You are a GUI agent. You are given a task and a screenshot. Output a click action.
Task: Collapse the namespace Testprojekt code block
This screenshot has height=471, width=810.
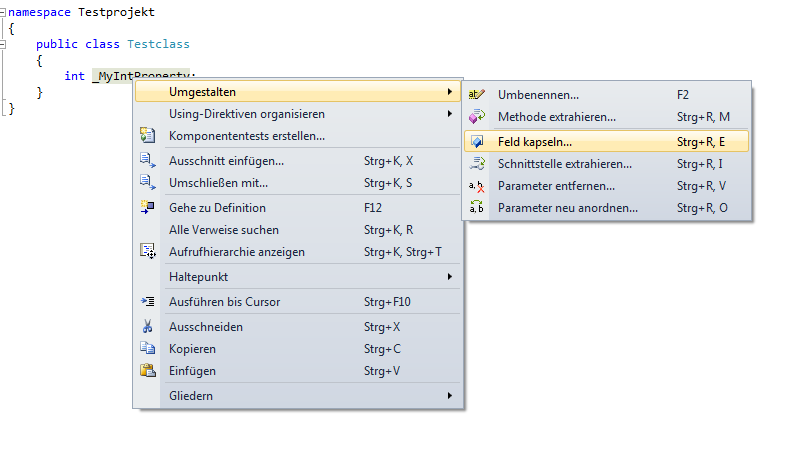click(4, 13)
